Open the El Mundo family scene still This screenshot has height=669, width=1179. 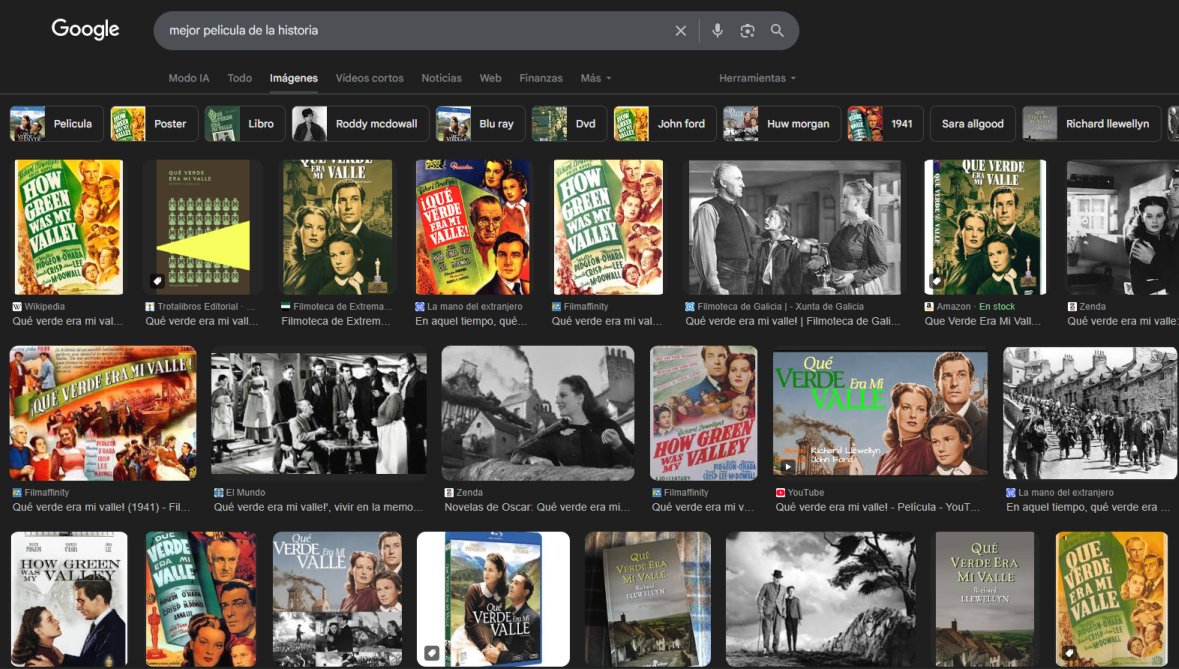point(319,413)
